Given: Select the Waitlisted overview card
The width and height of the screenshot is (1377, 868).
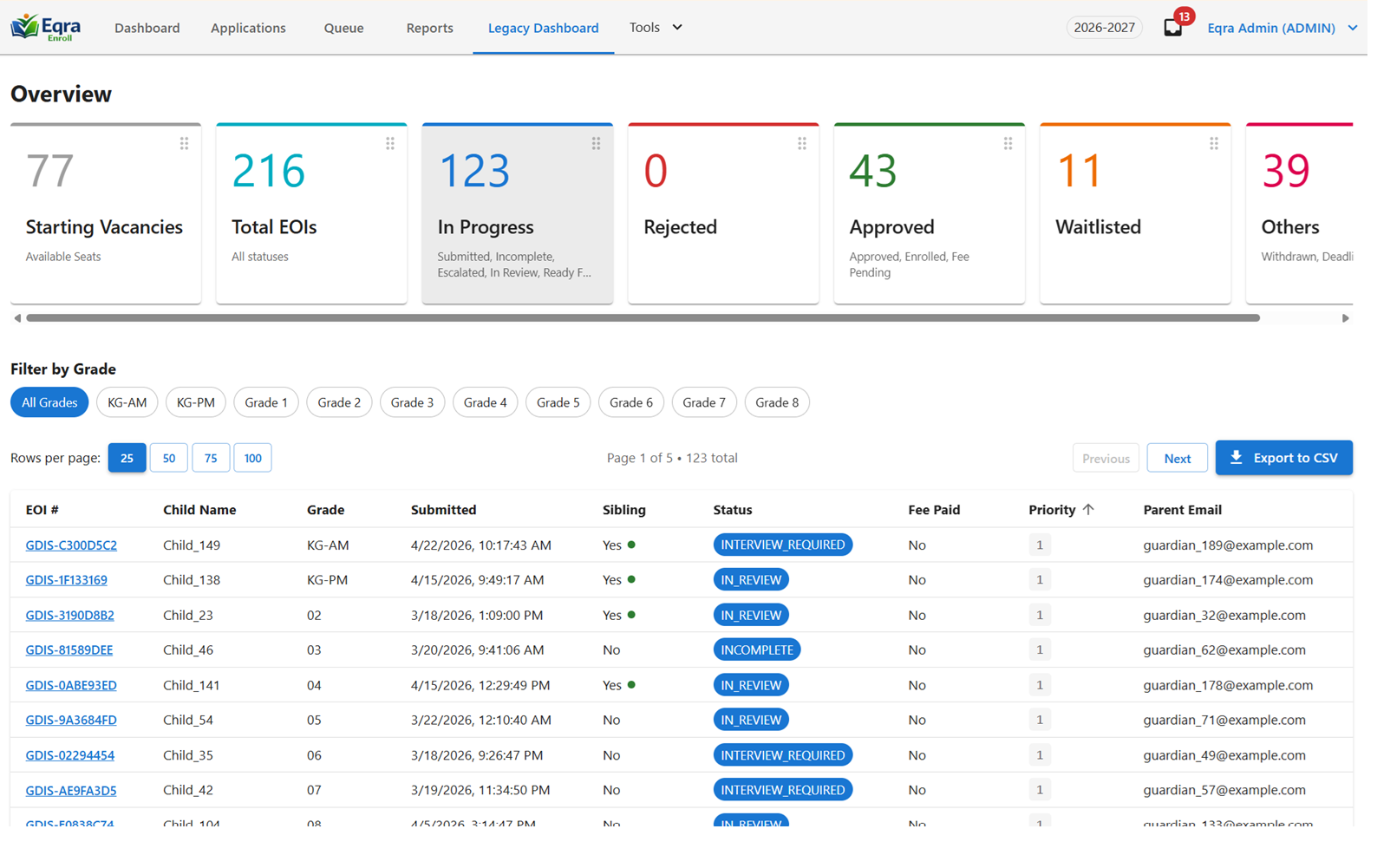Looking at the screenshot, I should 1135,213.
